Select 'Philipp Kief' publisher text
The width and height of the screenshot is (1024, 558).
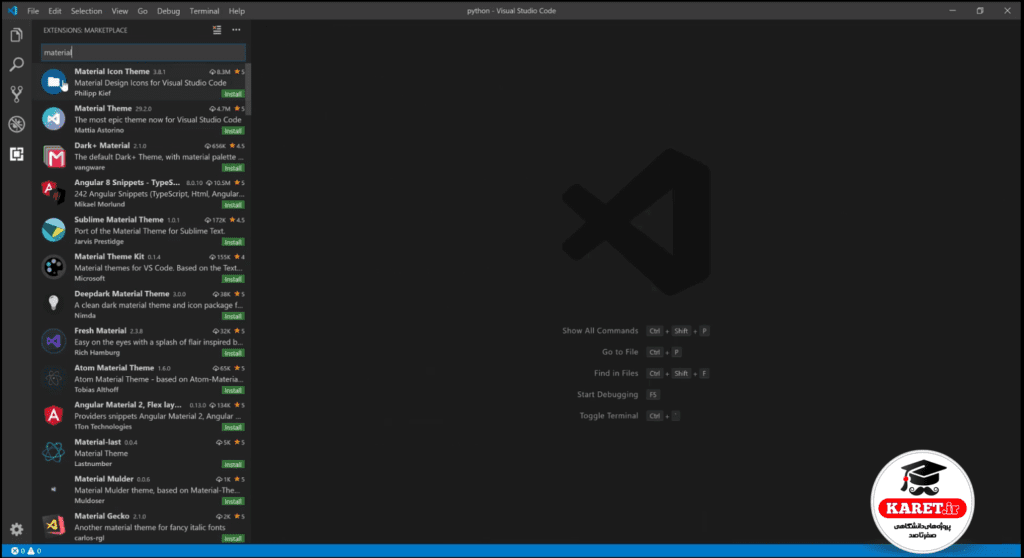coord(92,93)
